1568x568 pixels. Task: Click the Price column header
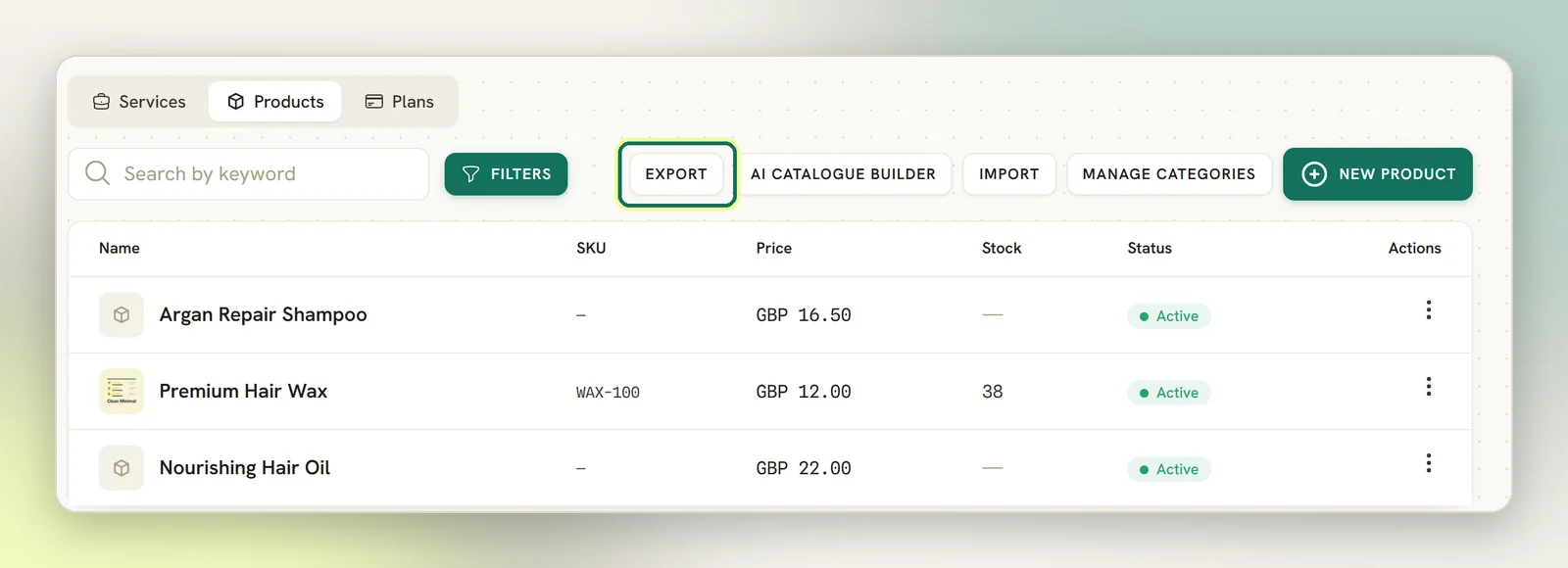pos(773,249)
